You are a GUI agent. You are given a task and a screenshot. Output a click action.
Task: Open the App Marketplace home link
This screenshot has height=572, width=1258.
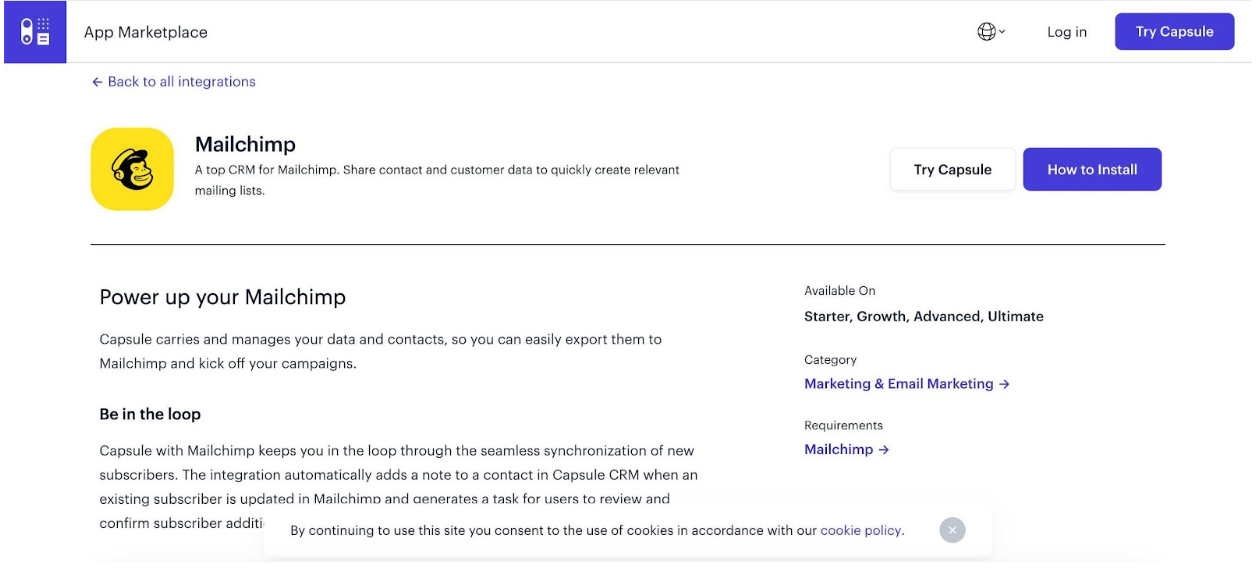tap(146, 32)
